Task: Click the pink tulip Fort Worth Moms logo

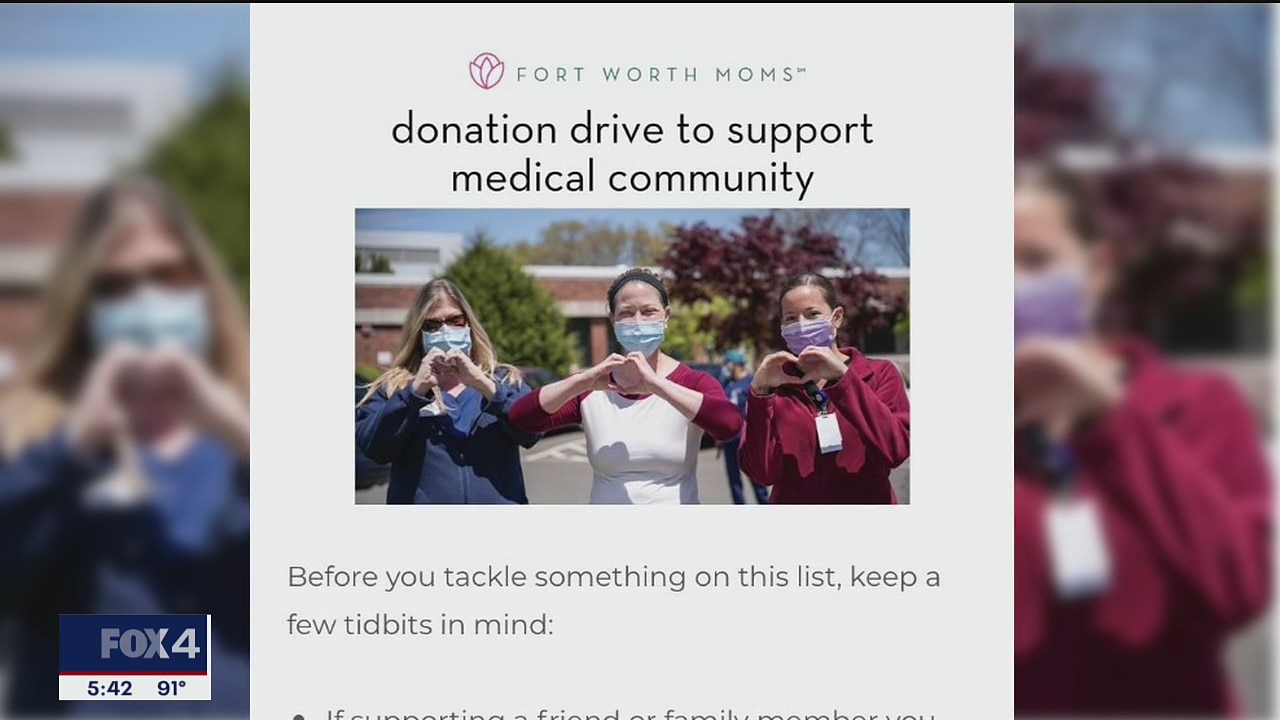Action: (x=486, y=72)
